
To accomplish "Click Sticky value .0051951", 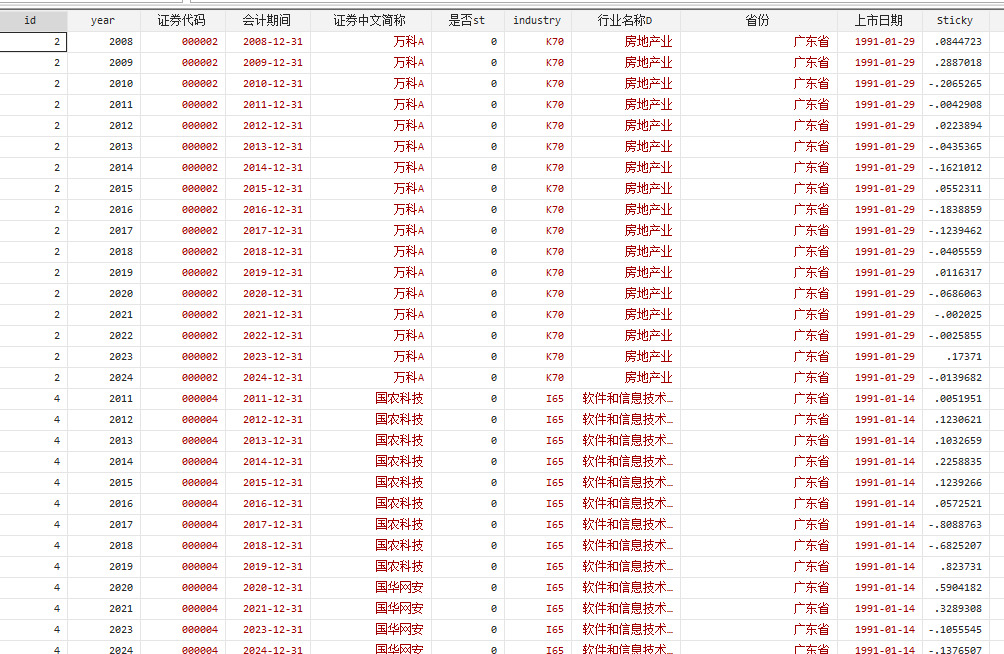I will (958, 399).
